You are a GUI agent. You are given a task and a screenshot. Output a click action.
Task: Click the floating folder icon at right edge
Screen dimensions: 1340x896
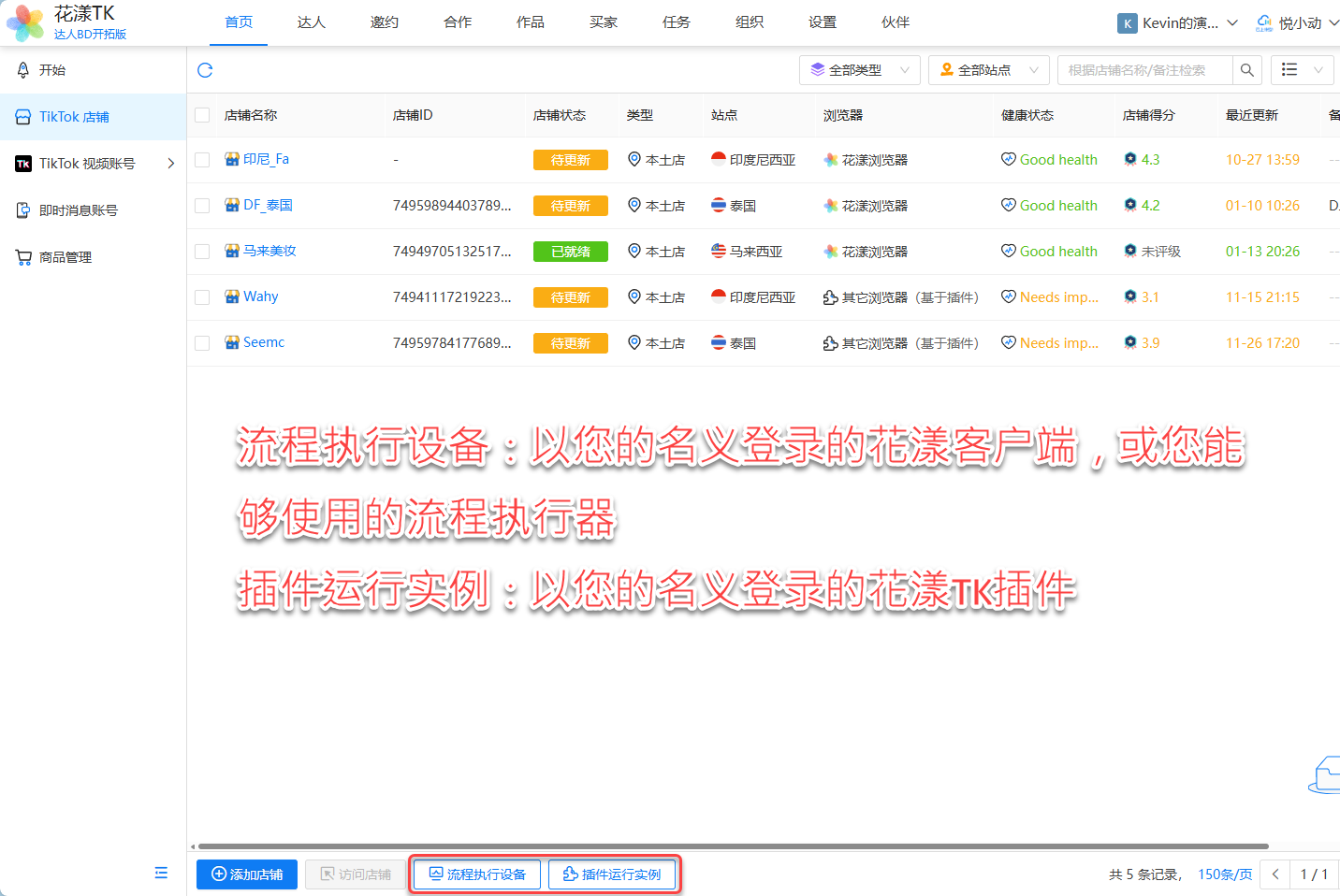click(x=1326, y=775)
